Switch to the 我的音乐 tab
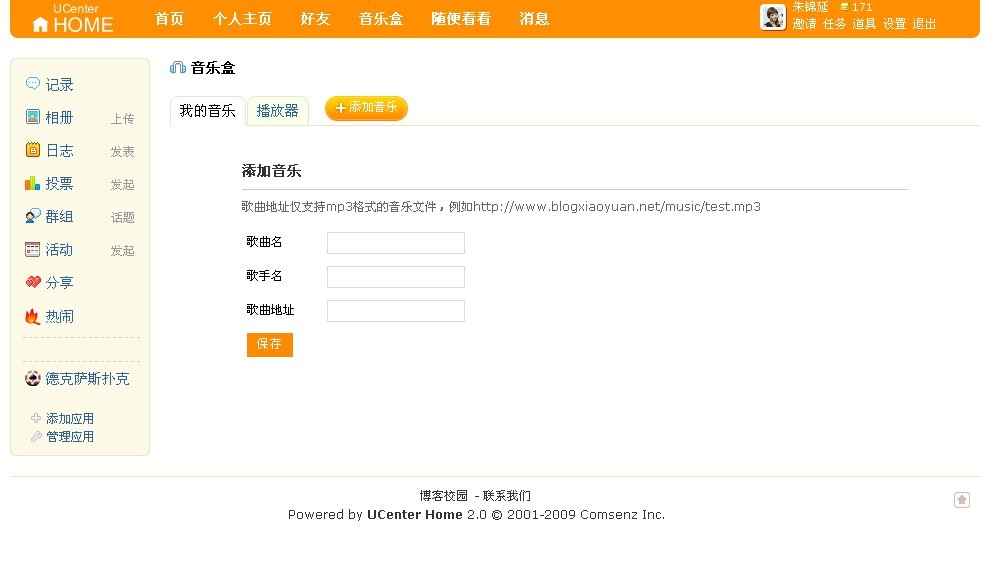 208,111
